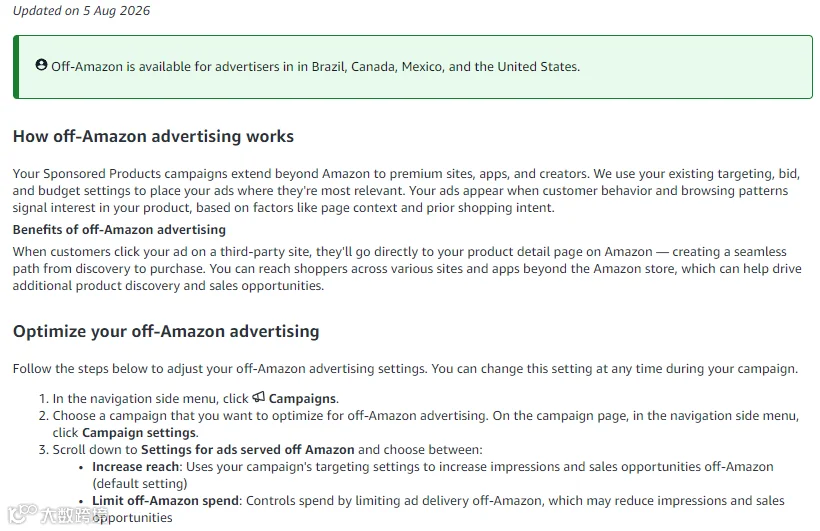
Task: Click the 'Updated on 5 Aug 2026' date text
Action: tap(82, 10)
